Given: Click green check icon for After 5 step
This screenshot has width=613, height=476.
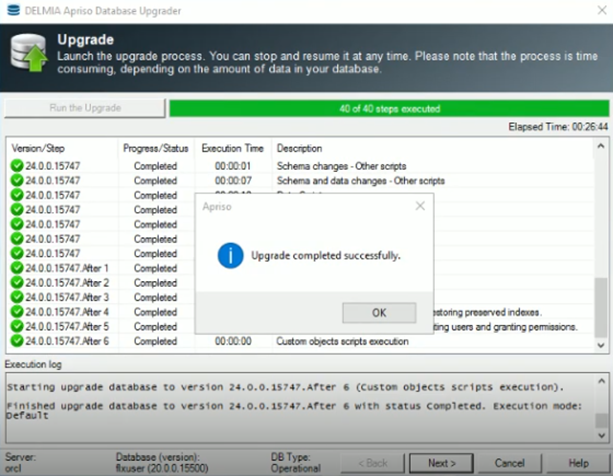Looking at the screenshot, I should point(17,326).
